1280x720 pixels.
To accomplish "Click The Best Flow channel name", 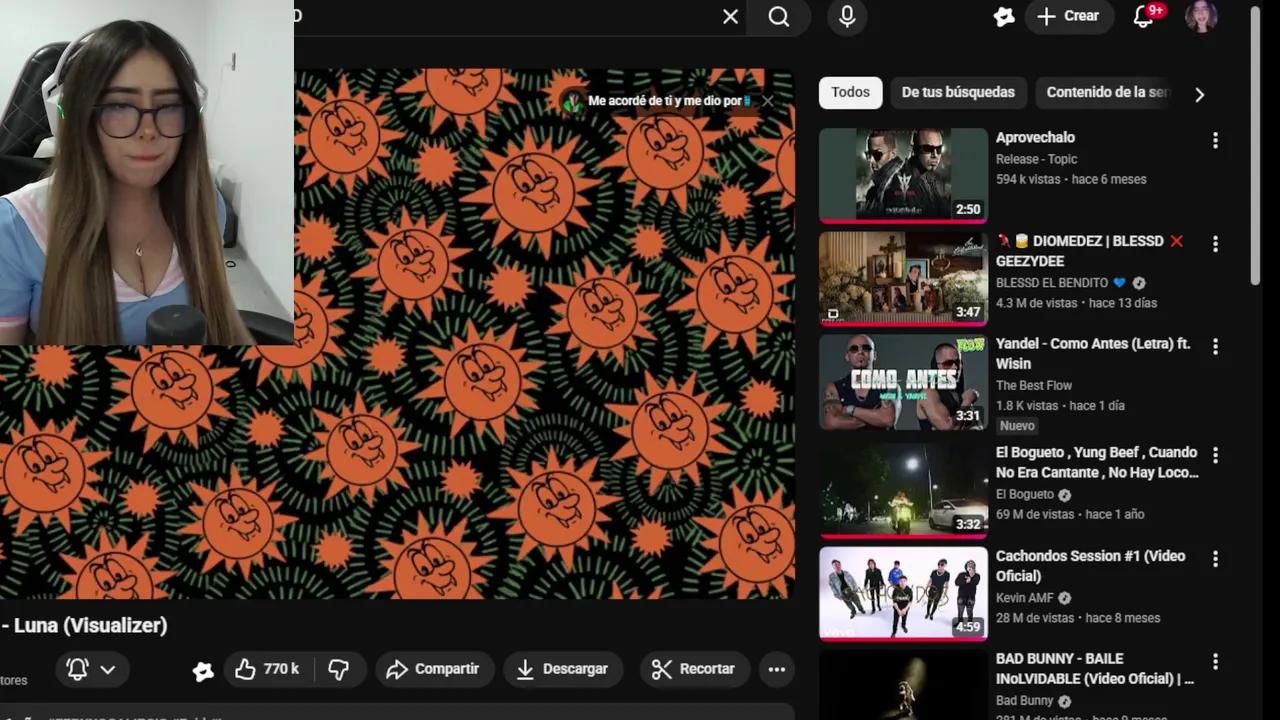I will [1033, 385].
